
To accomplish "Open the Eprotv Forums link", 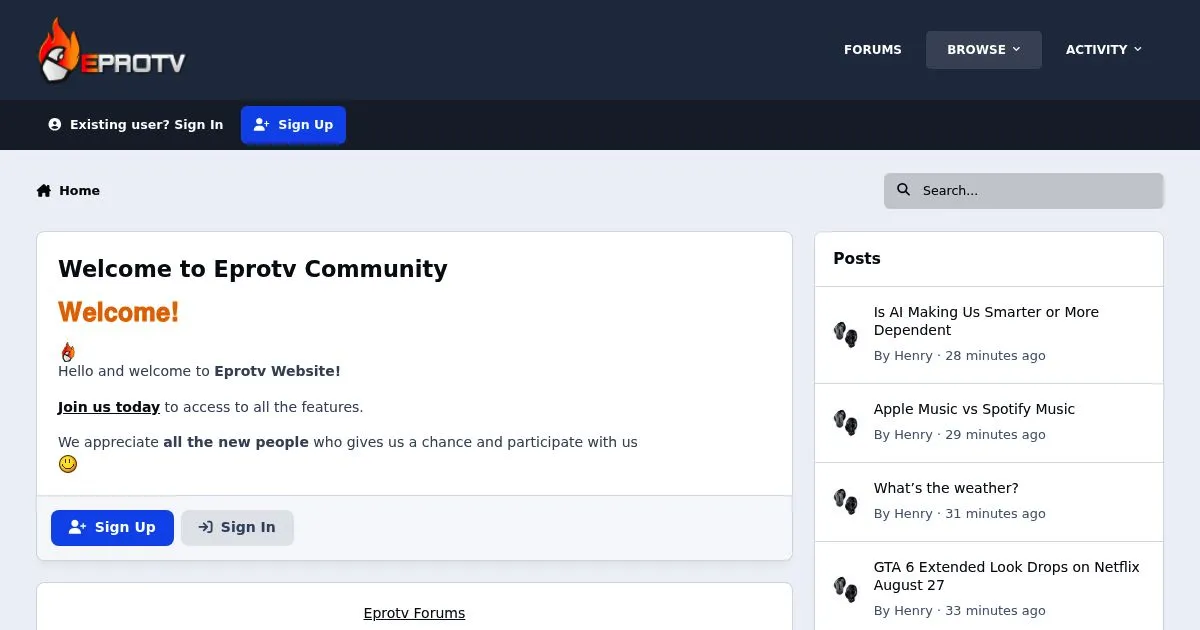I will coord(414,613).
